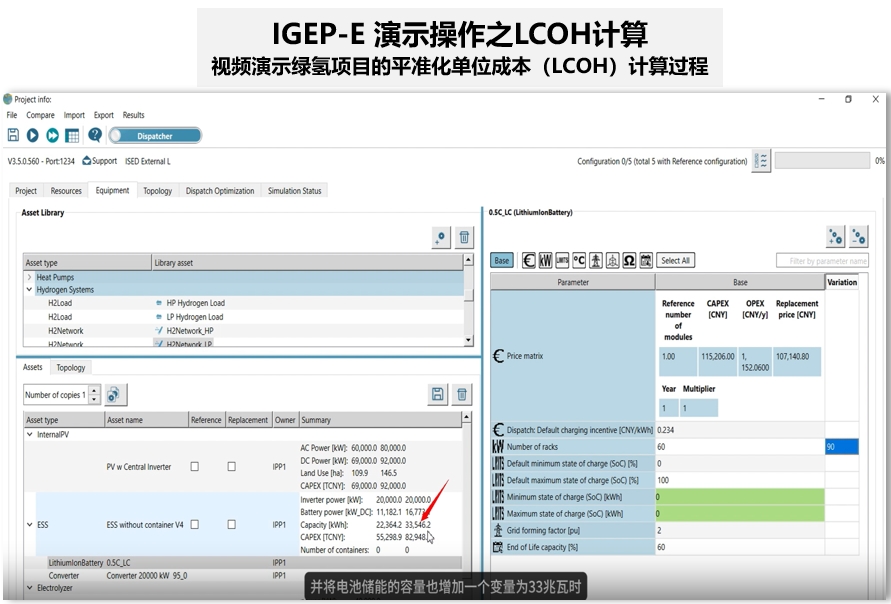
Task: Click the Save project icon in the main toolbar
Action: point(13,135)
